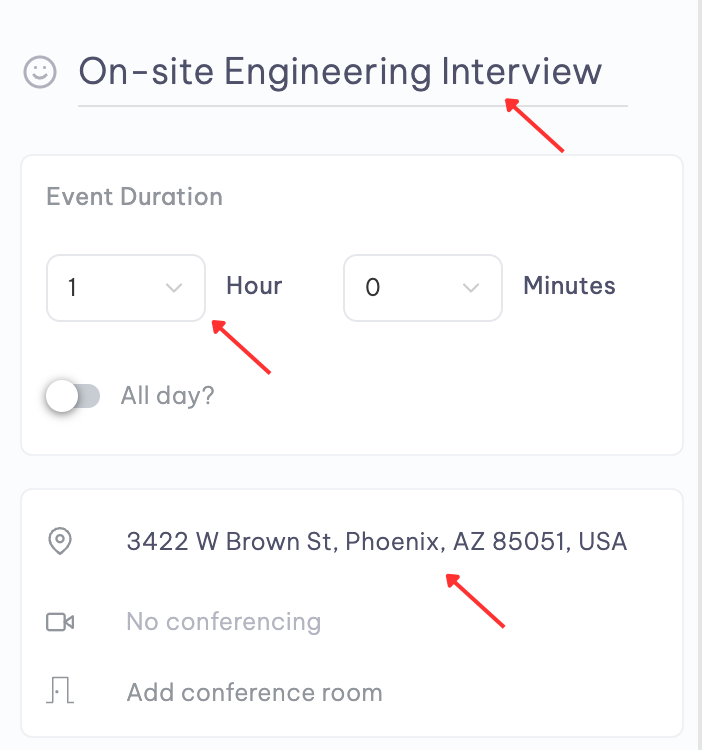Click the chevron in the hour selector
The image size is (702, 750).
174,288
